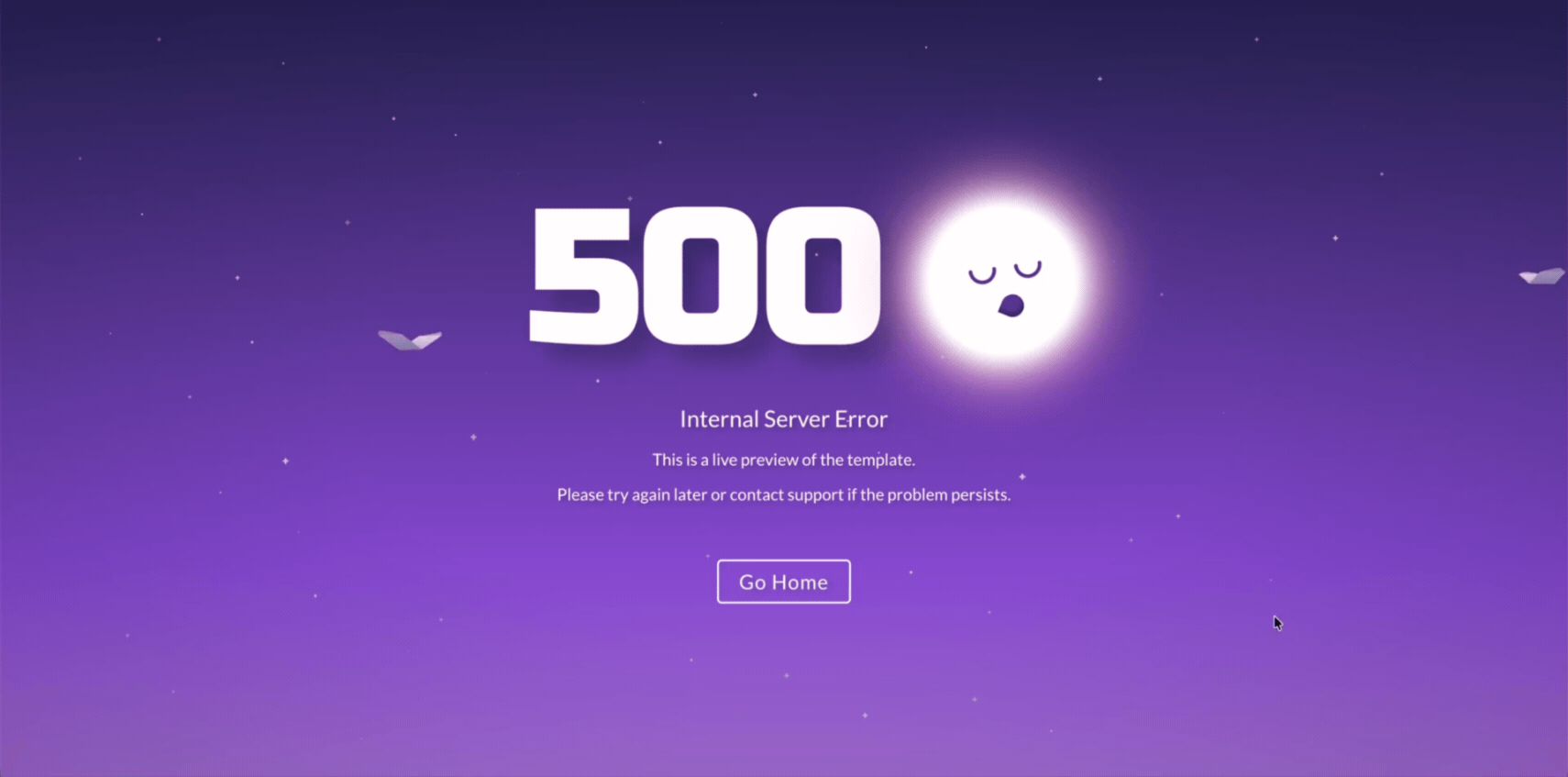The image size is (1568, 777).
Task: Select the live preview of the template line
Action: [x=783, y=460]
